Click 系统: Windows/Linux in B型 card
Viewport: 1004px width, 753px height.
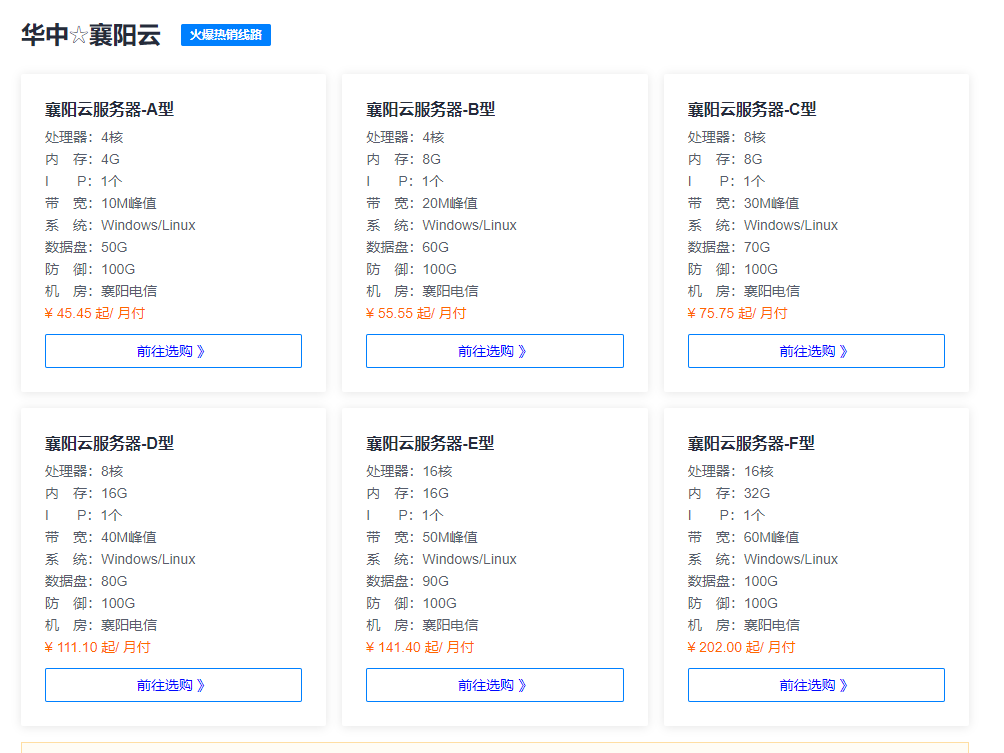coord(441,225)
